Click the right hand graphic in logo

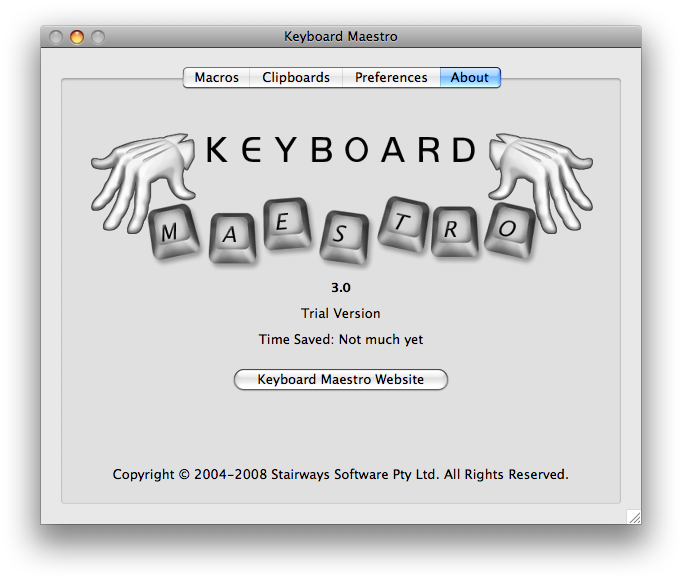tap(540, 182)
